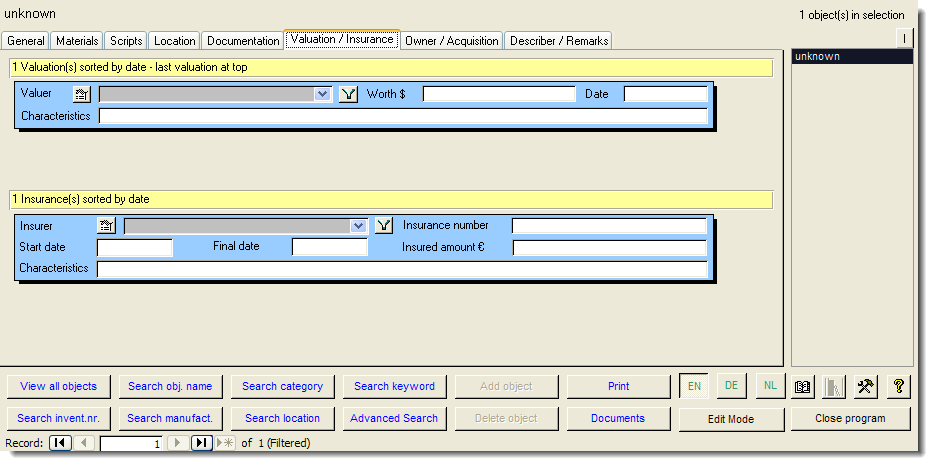Jump to the first record
926x459 pixels.
point(60,443)
